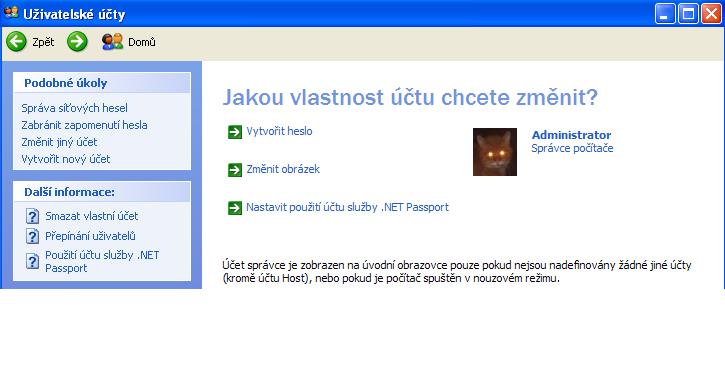Select Zabránit zapomenutí hesla
725x384 pixels.
(84, 125)
